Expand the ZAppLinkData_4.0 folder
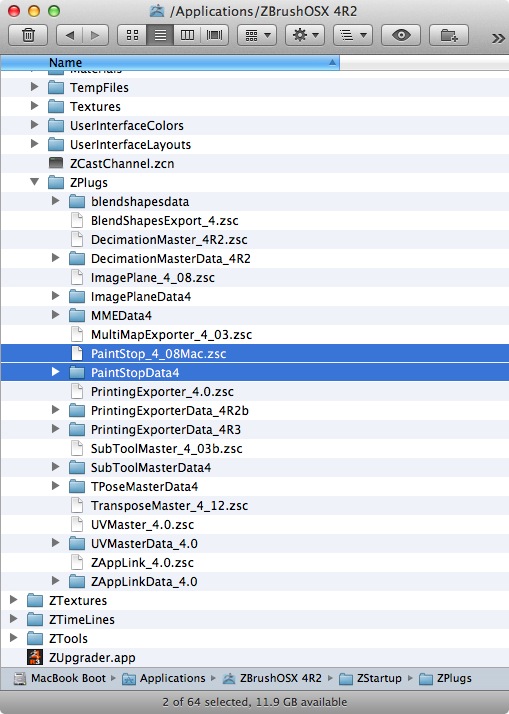Screen dimensions: 509x714 [x=56, y=581]
